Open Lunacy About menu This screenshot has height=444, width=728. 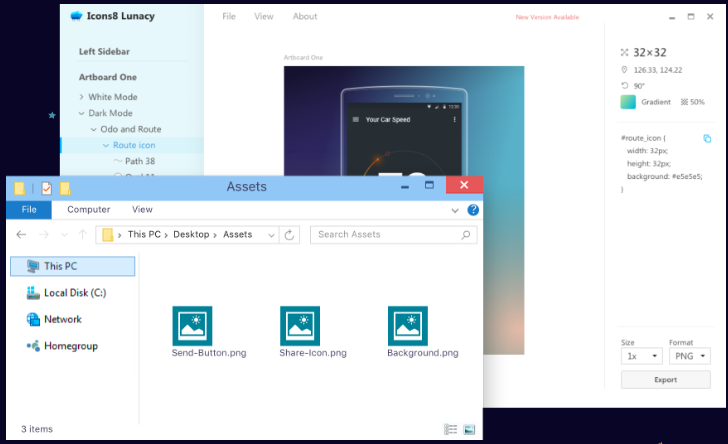pyautogui.click(x=305, y=16)
